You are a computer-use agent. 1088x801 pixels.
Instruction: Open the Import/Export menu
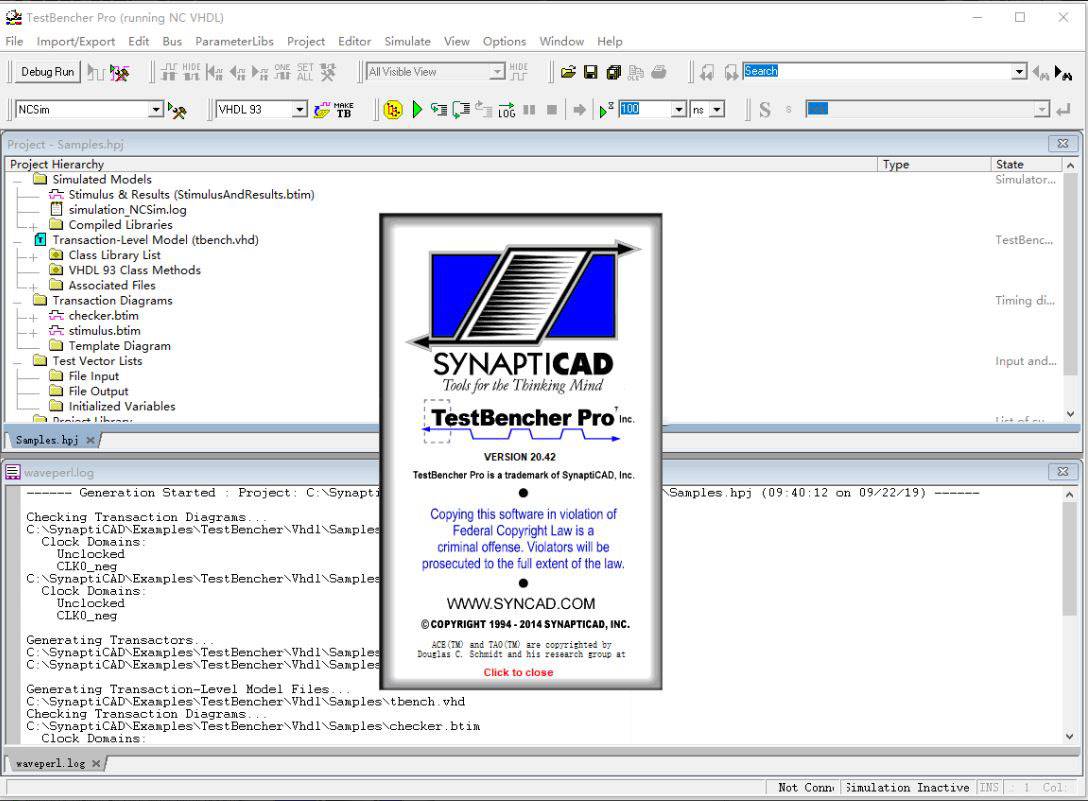[76, 41]
